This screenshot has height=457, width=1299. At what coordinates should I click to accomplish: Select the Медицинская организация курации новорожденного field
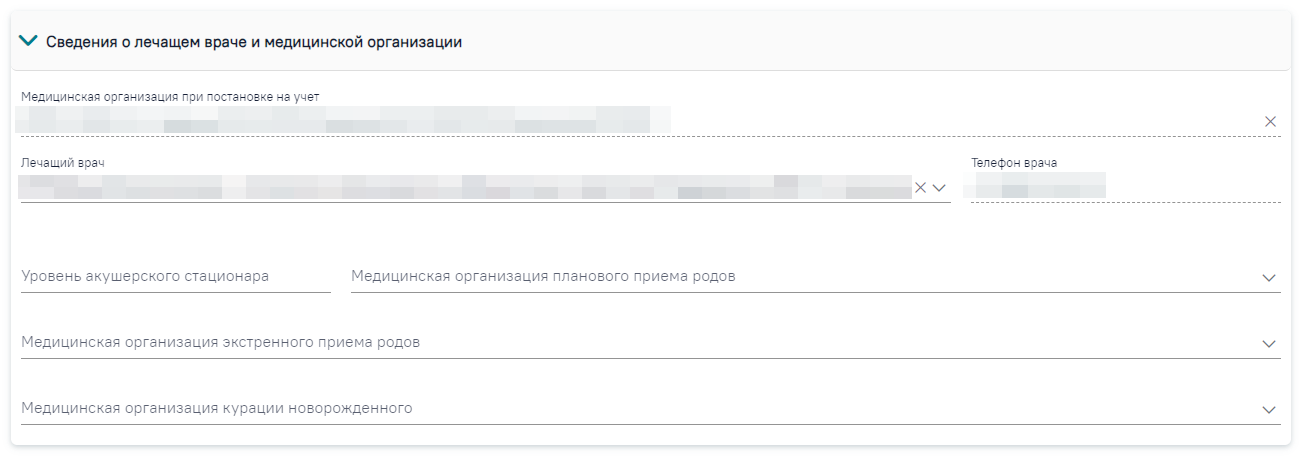(650, 408)
